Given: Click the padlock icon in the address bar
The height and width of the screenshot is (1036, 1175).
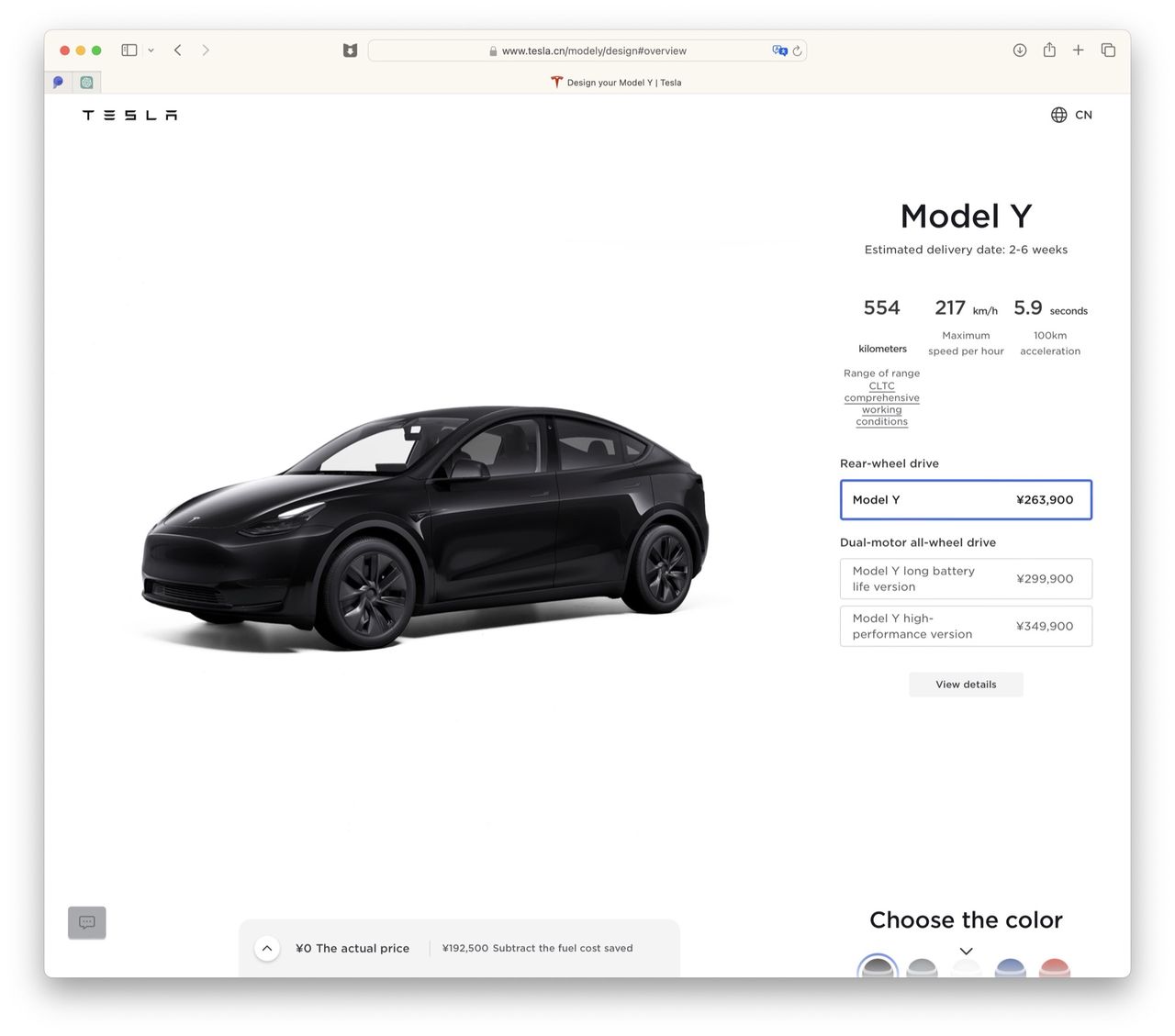Looking at the screenshot, I should tap(492, 50).
